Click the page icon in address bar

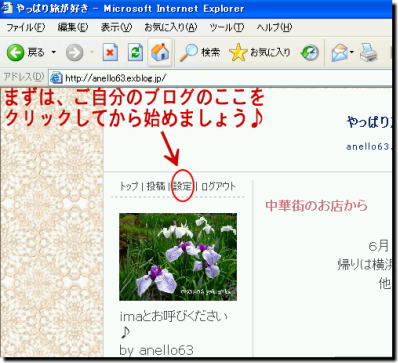56,78
